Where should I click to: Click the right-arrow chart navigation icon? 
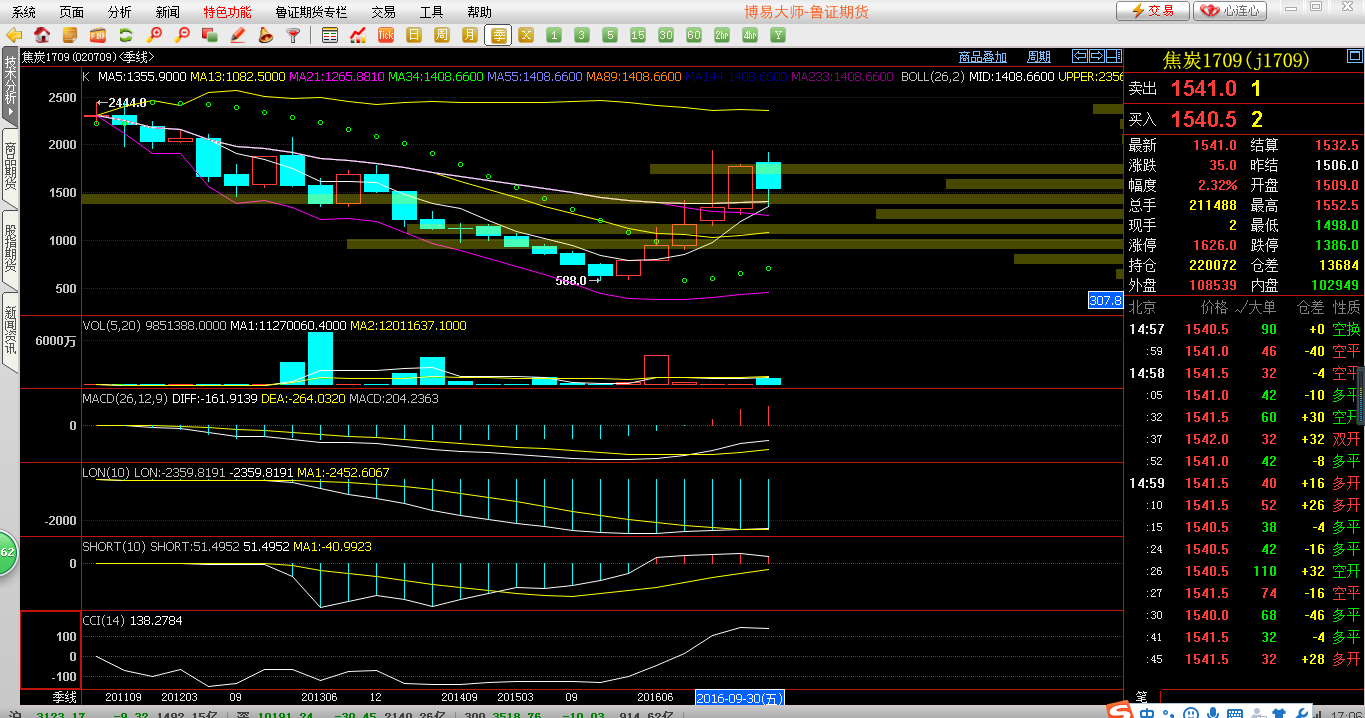[x=1097, y=56]
